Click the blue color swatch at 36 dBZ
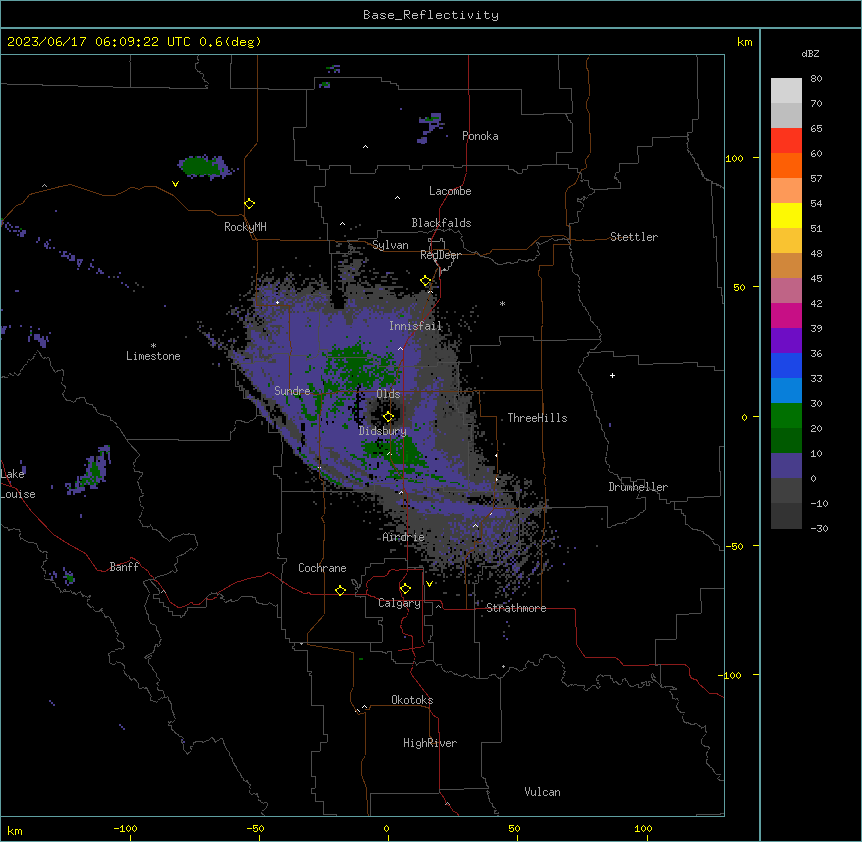Viewport: 862px width, 842px height. click(x=786, y=365)
